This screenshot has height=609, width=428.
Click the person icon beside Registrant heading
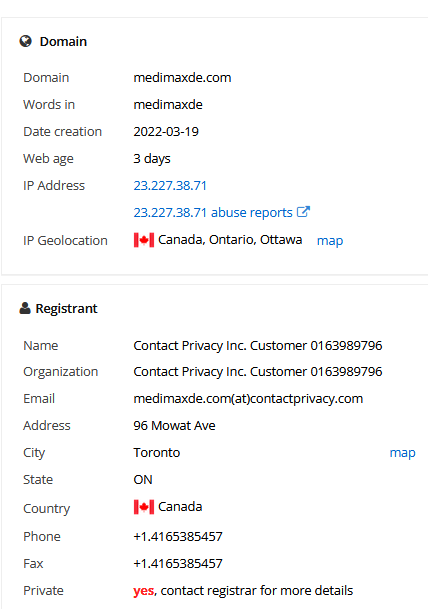point(25,308)
